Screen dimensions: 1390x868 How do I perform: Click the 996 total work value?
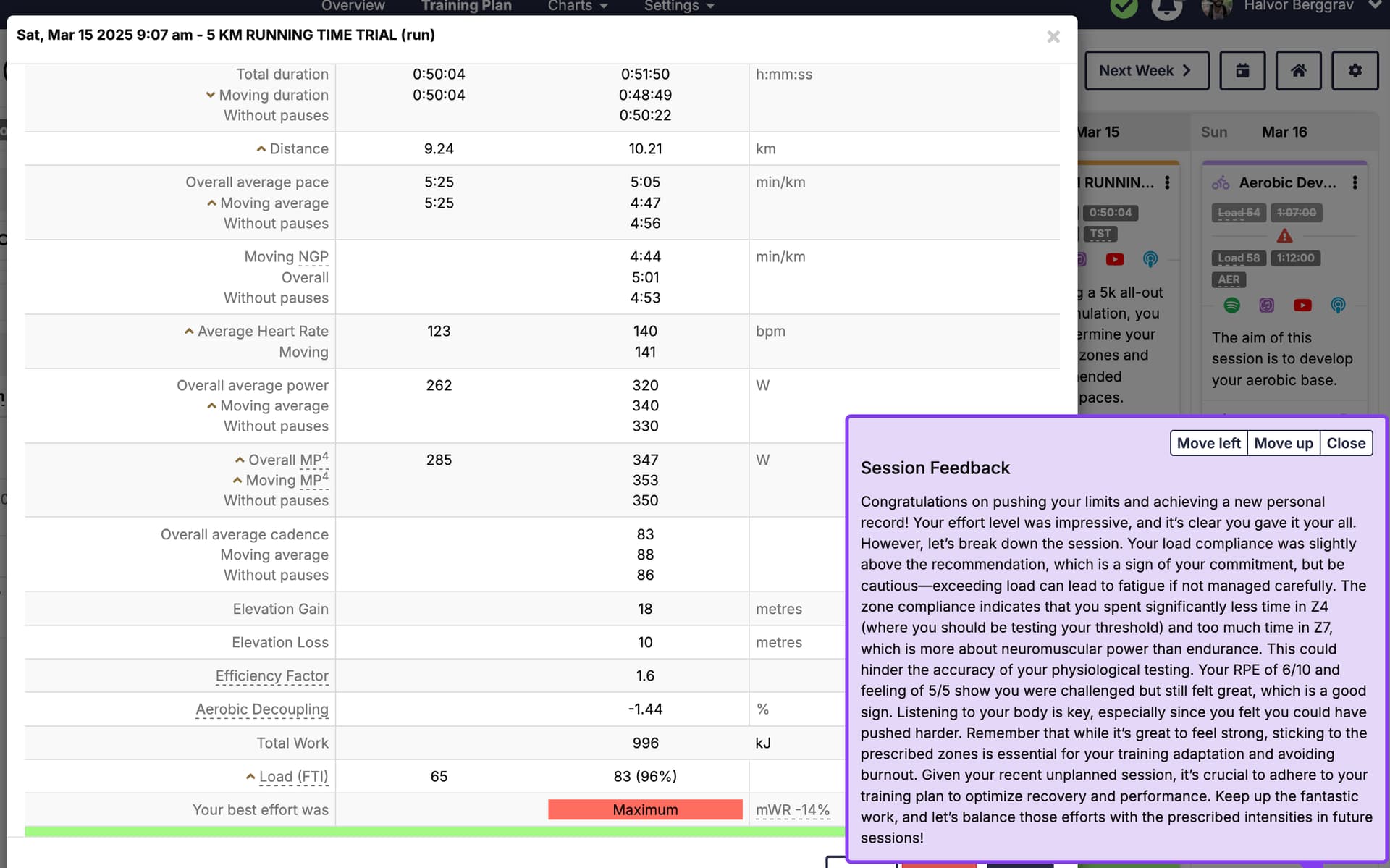coord(645,743)
